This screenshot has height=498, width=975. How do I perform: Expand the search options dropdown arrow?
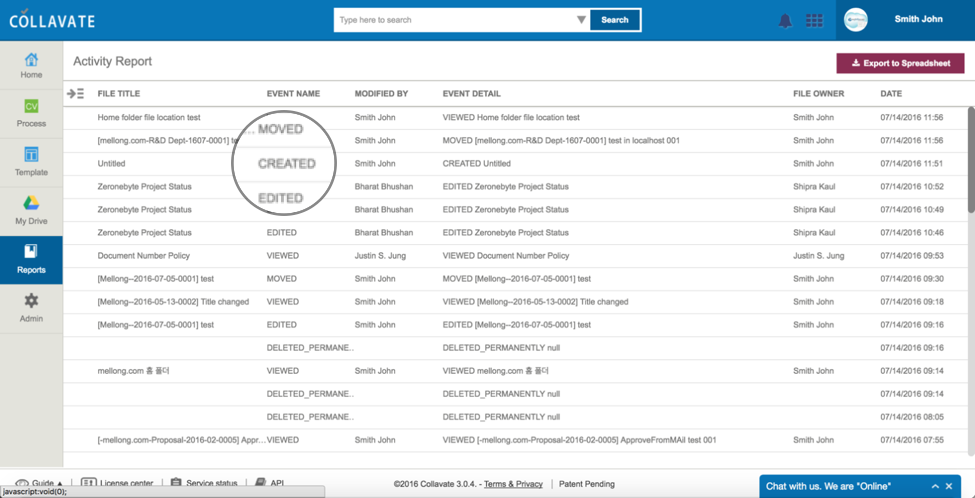coord(581,20)
